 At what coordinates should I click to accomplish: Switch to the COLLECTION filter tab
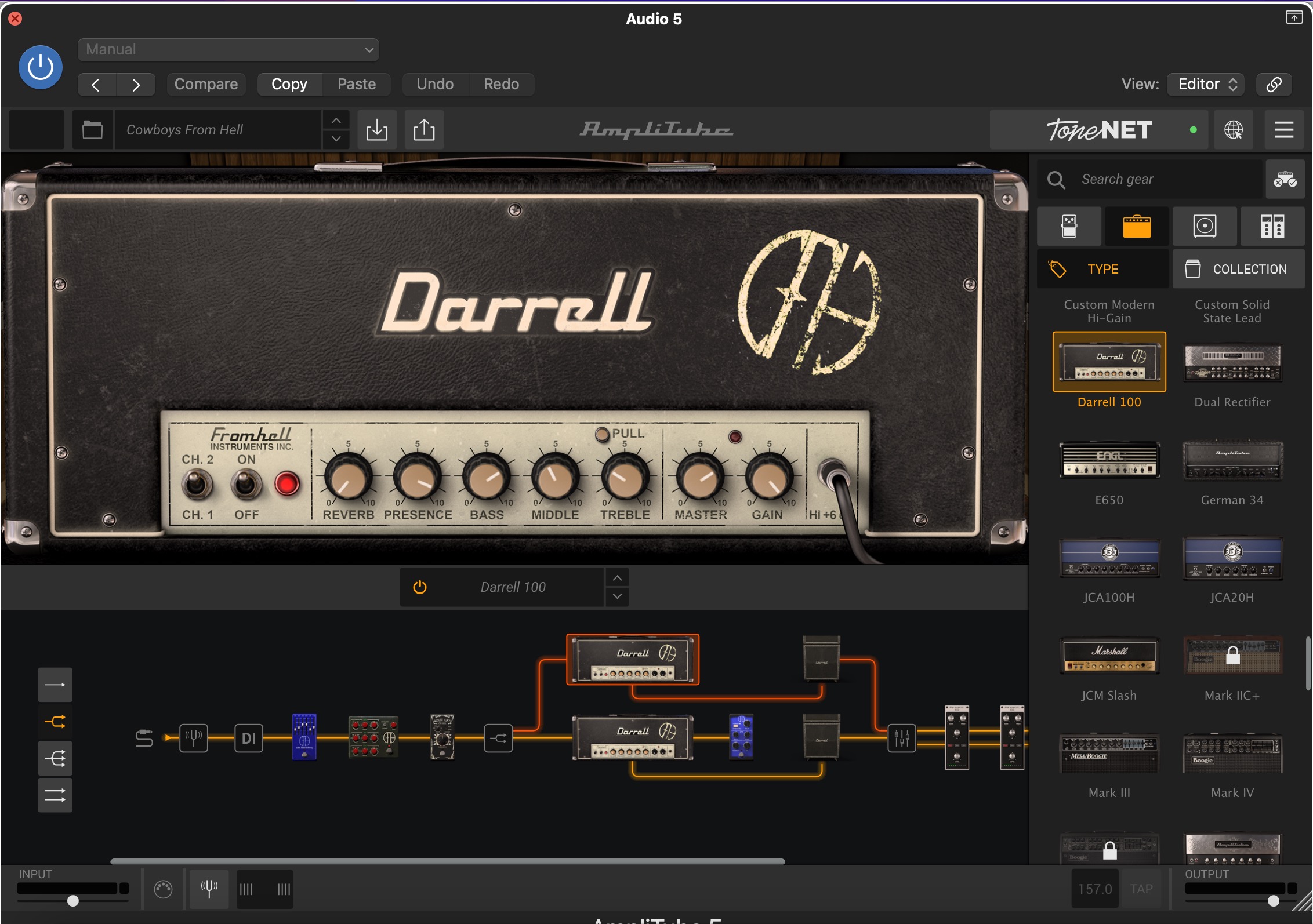click(1239, 269)
